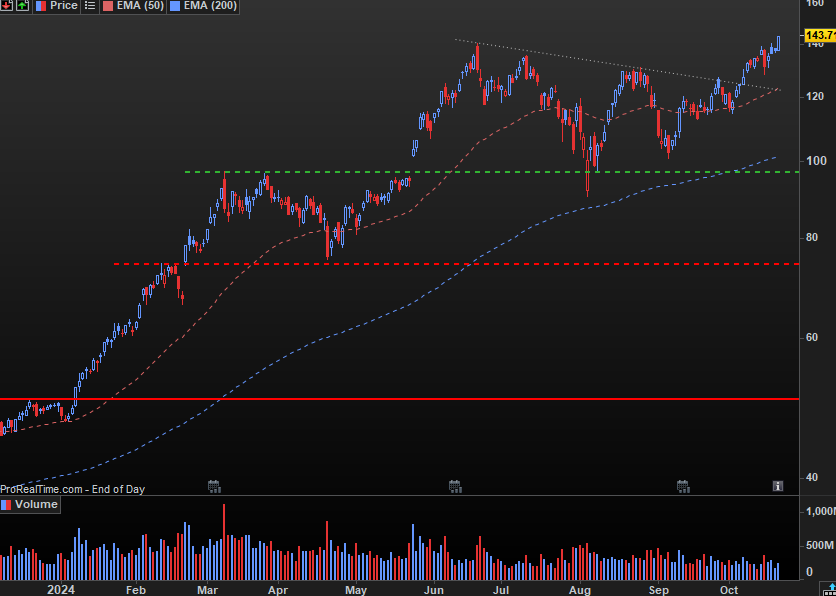Click the calendar event icon above the Jun label
836x596 pixels.
pos(454,486)
